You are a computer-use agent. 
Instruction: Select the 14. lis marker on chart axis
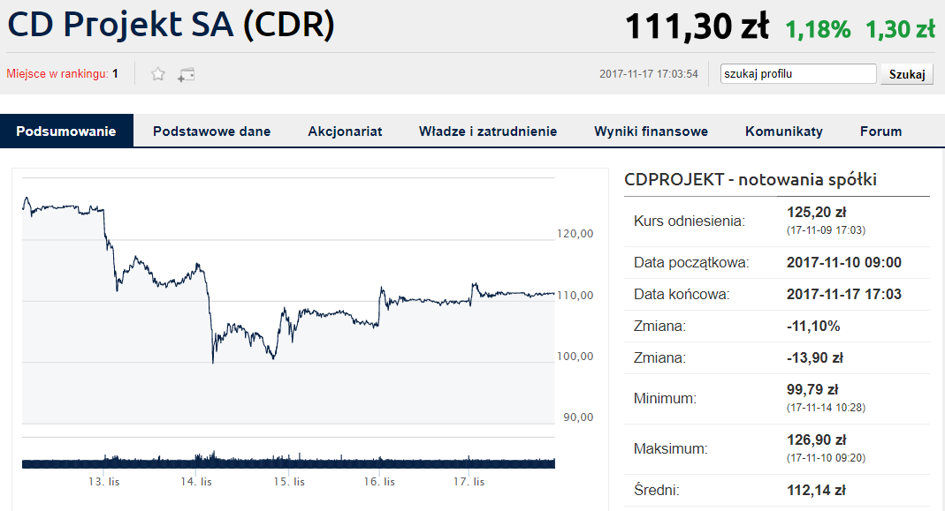click(x=196, y=481)
